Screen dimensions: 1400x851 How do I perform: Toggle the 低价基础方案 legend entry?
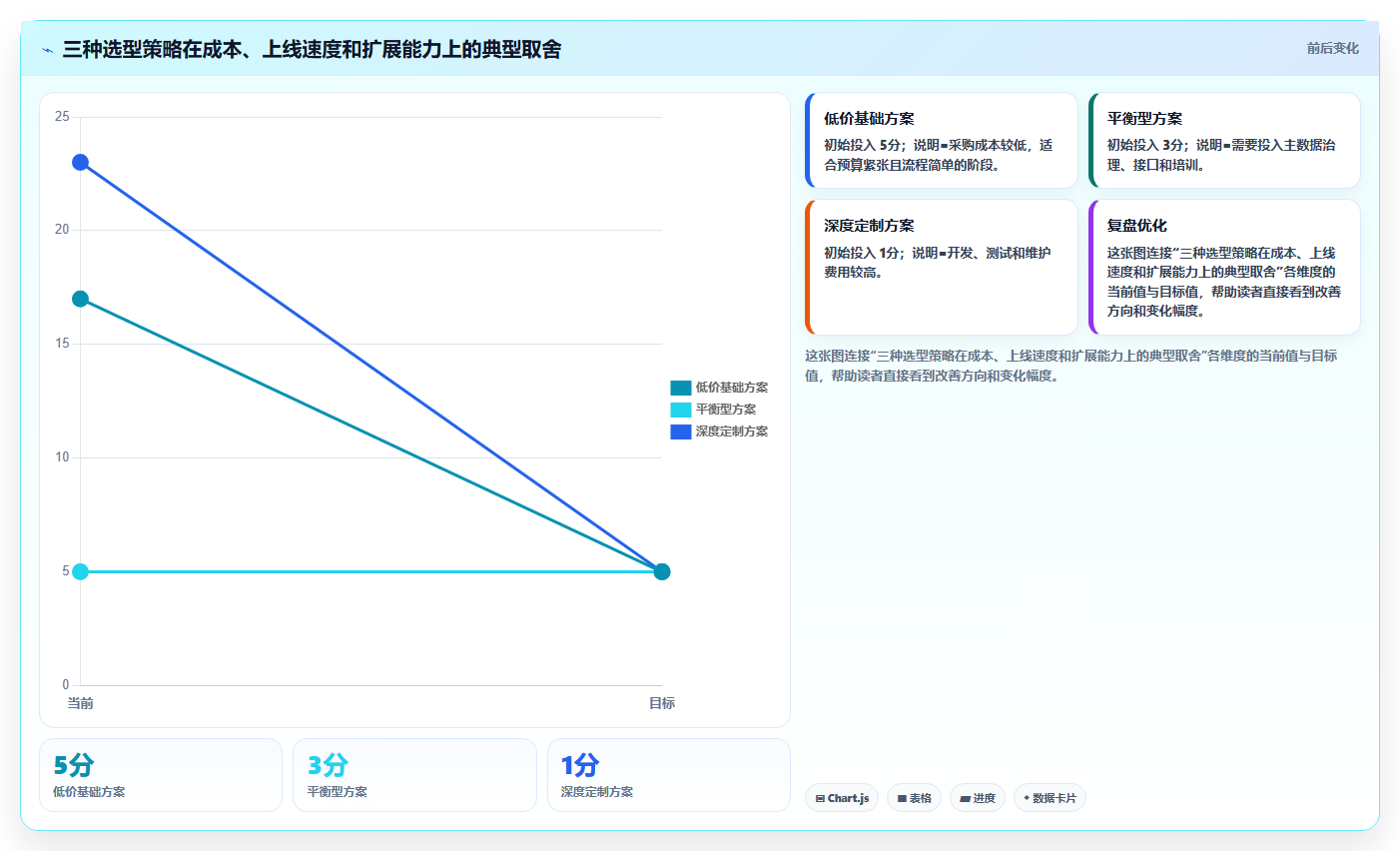click(719, 388)
